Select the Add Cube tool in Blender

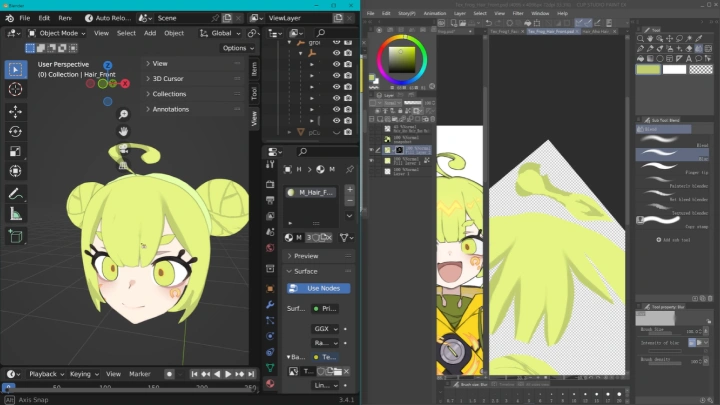[x=15, y=236]
